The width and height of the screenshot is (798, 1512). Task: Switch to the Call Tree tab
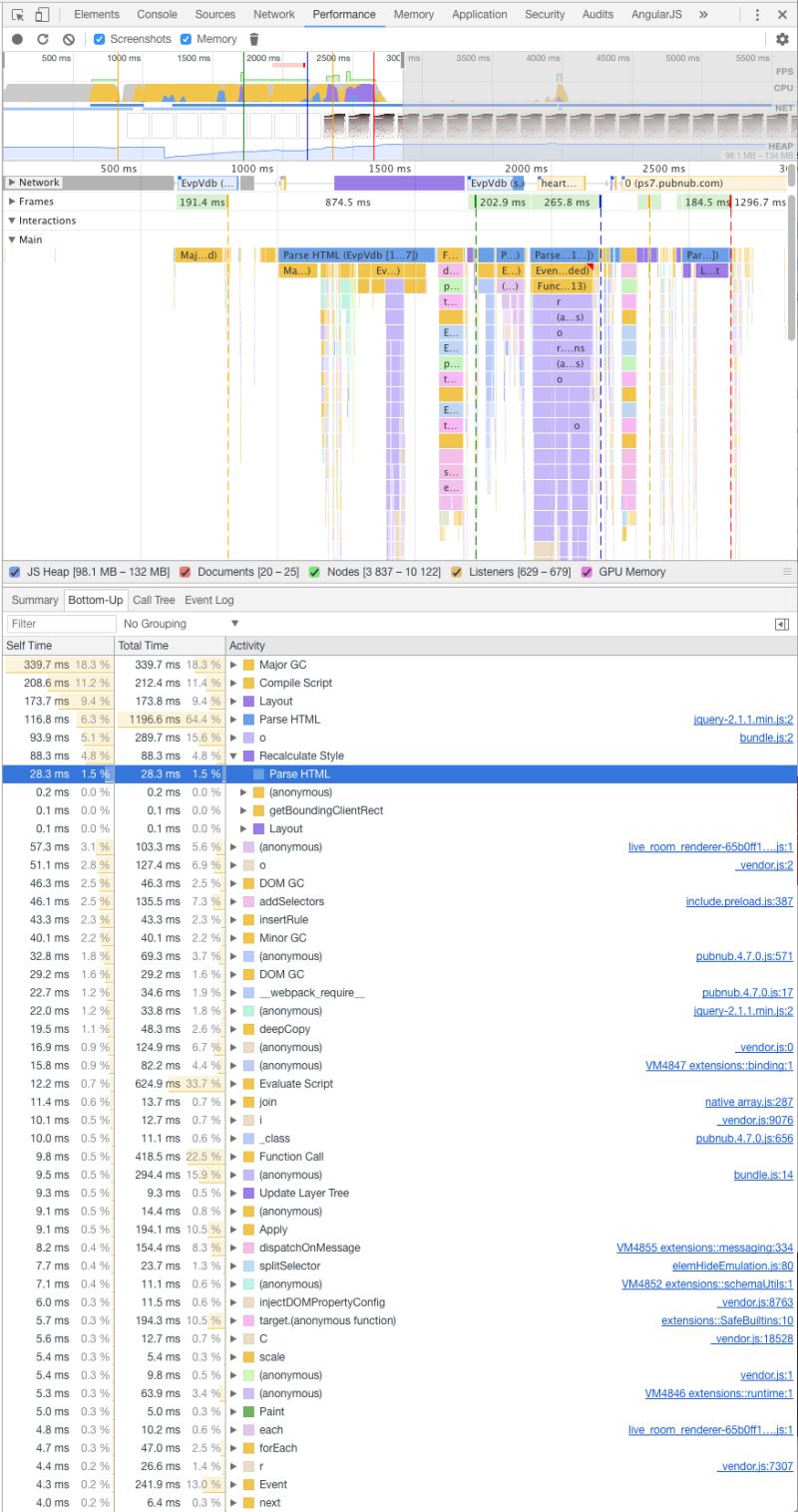coord(153,600)
